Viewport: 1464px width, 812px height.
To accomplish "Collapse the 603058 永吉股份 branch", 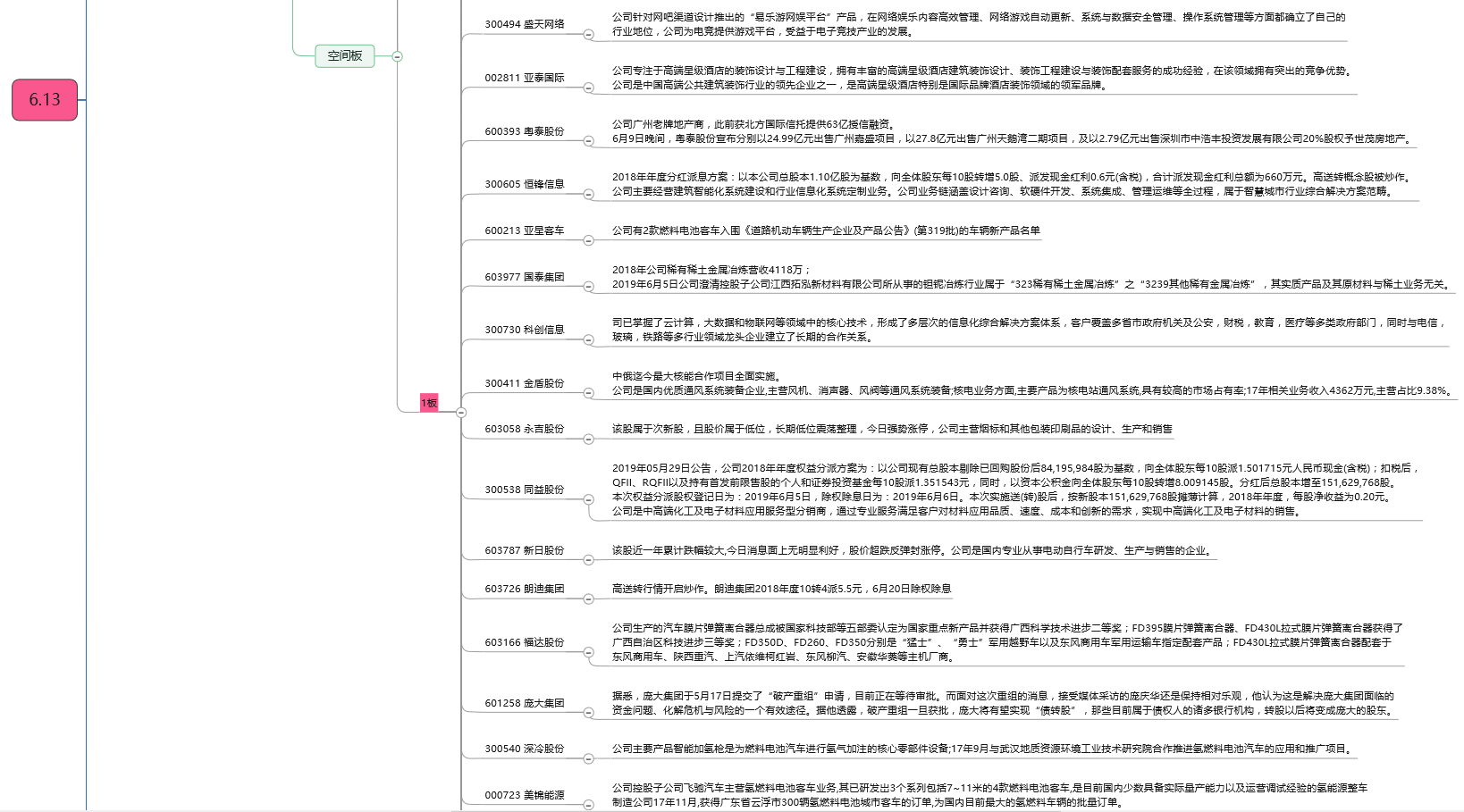I will click(x=588, y=439).
